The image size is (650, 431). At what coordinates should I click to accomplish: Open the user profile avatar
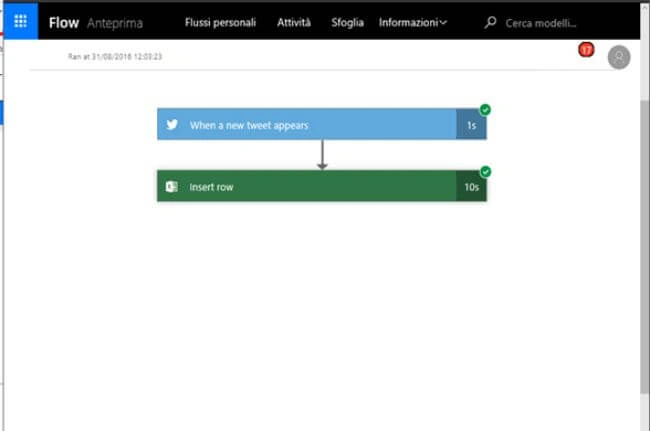(x=618, y=57)
